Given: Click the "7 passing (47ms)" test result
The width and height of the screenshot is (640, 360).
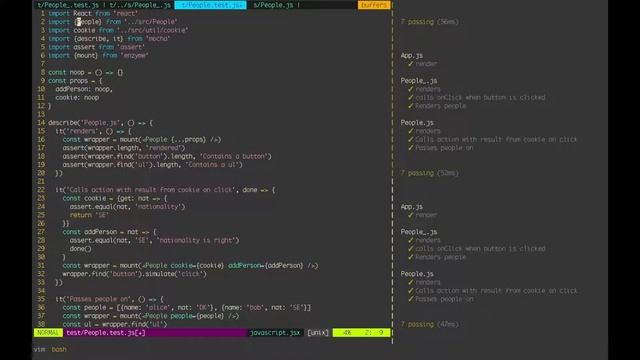Looking at the screenshot, I should [x=429, y=324].
